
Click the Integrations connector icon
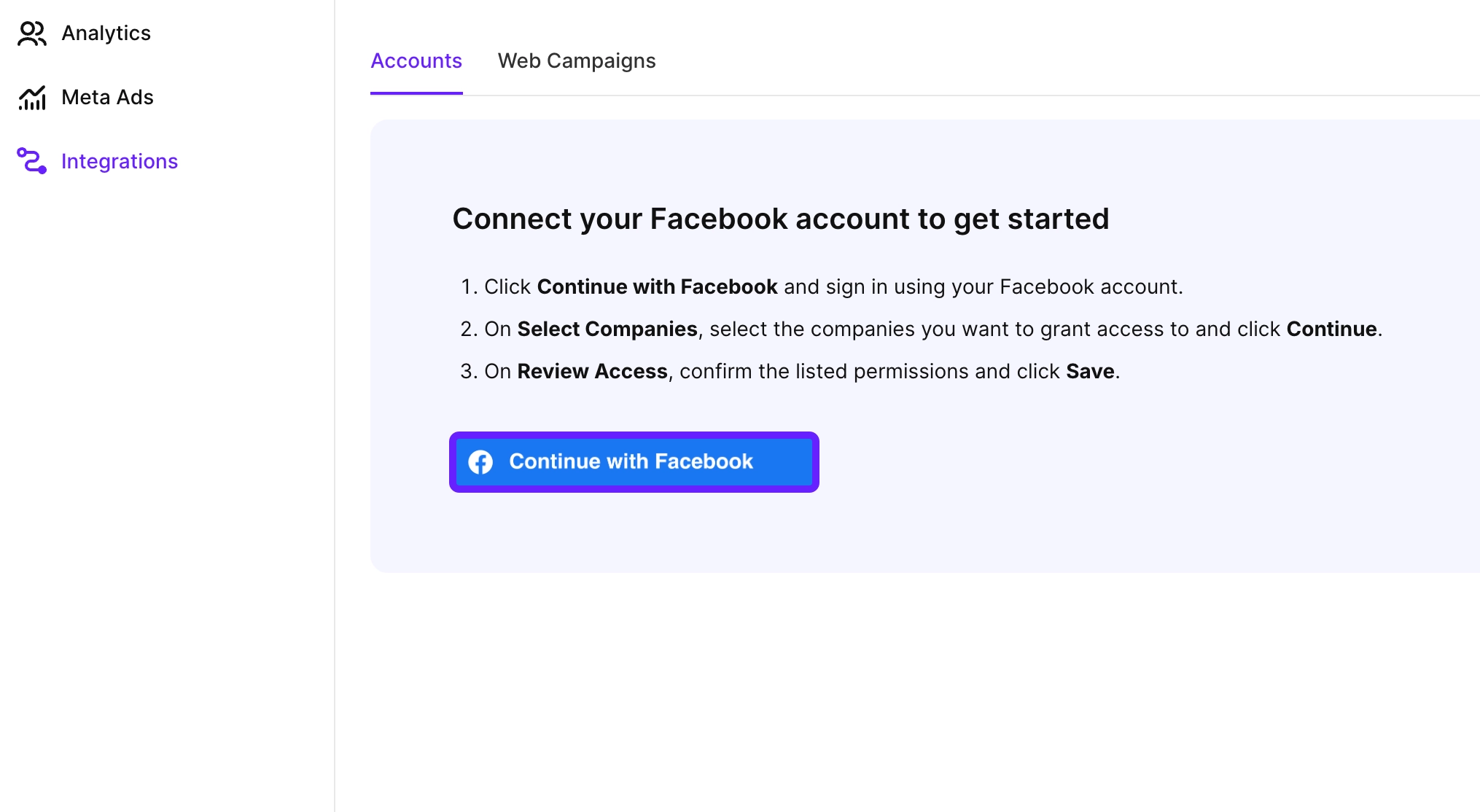tap(31, 161)
